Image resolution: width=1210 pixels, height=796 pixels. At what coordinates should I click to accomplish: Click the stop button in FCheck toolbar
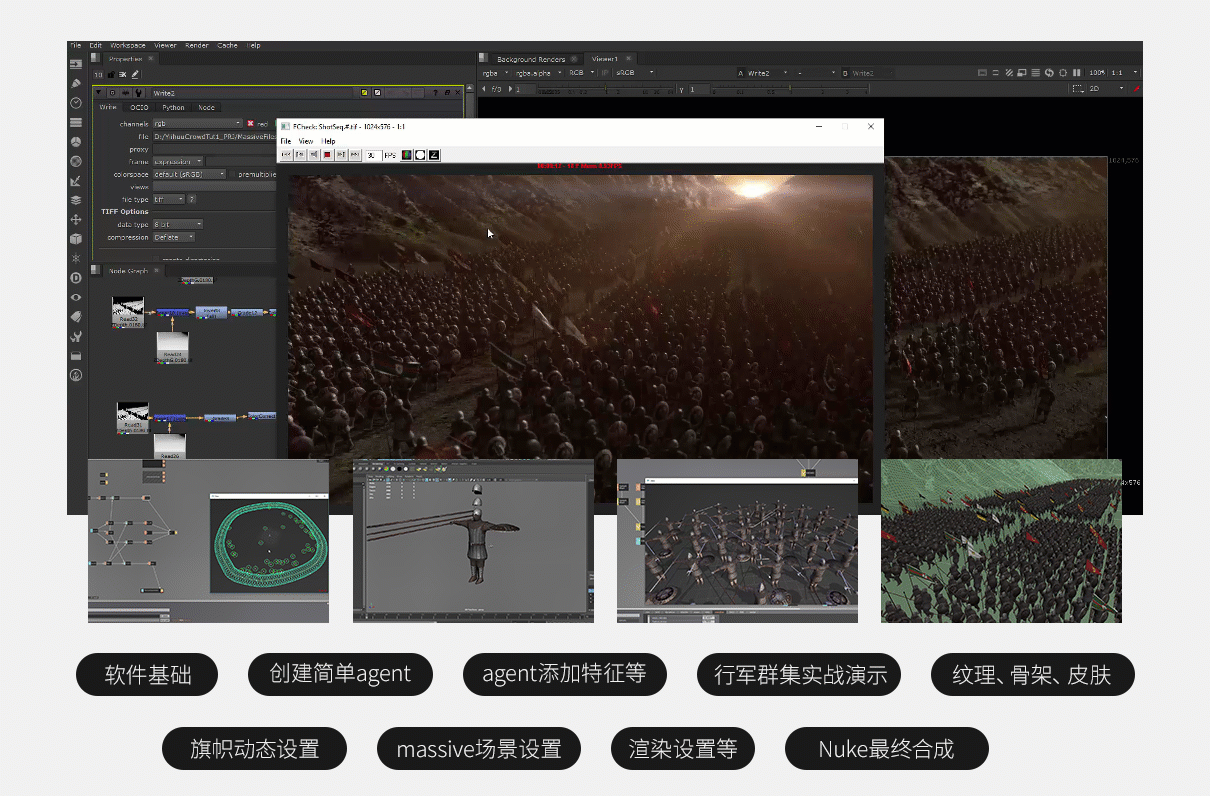tap(327, 155)
